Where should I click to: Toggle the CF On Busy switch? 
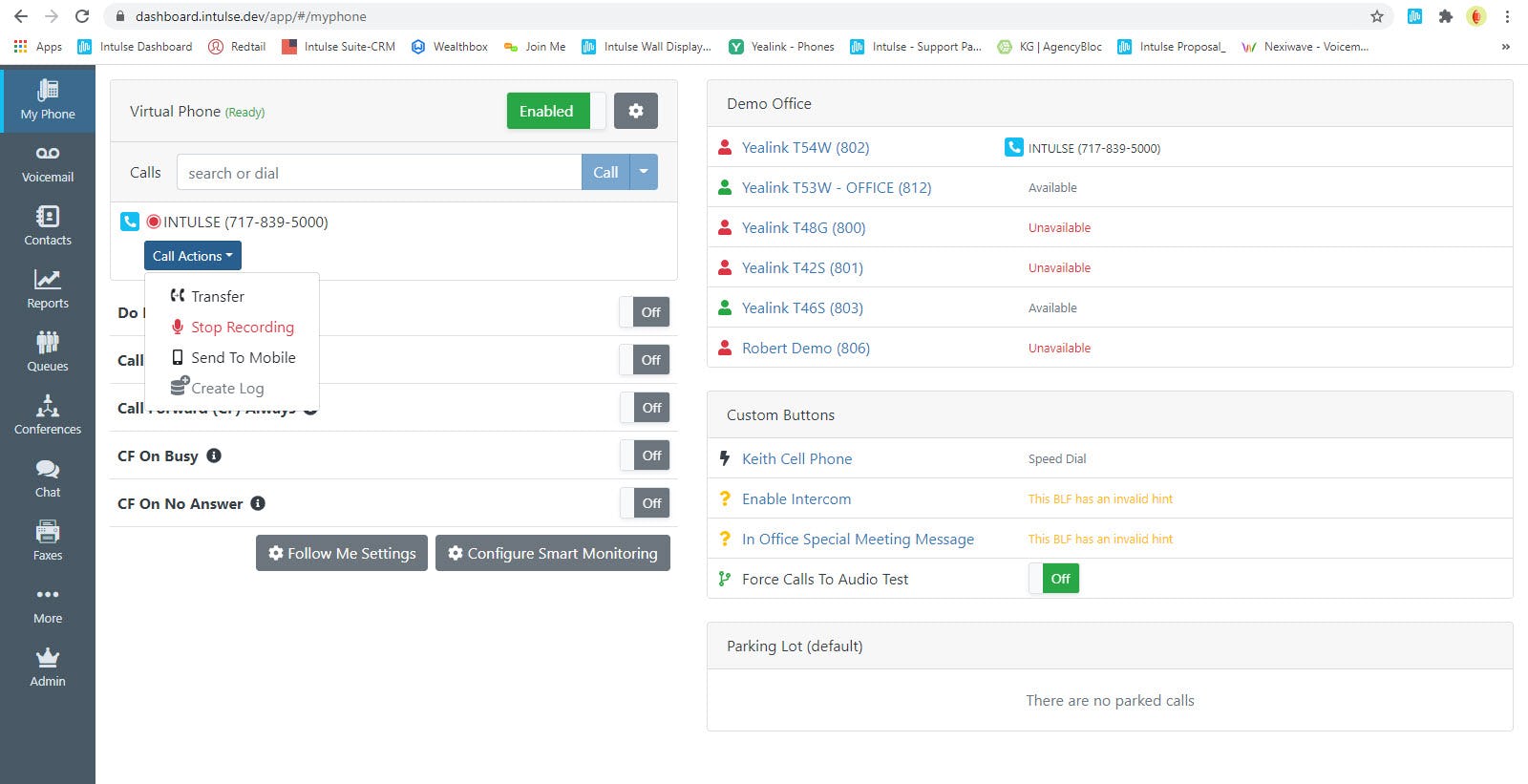coord(645,456)
